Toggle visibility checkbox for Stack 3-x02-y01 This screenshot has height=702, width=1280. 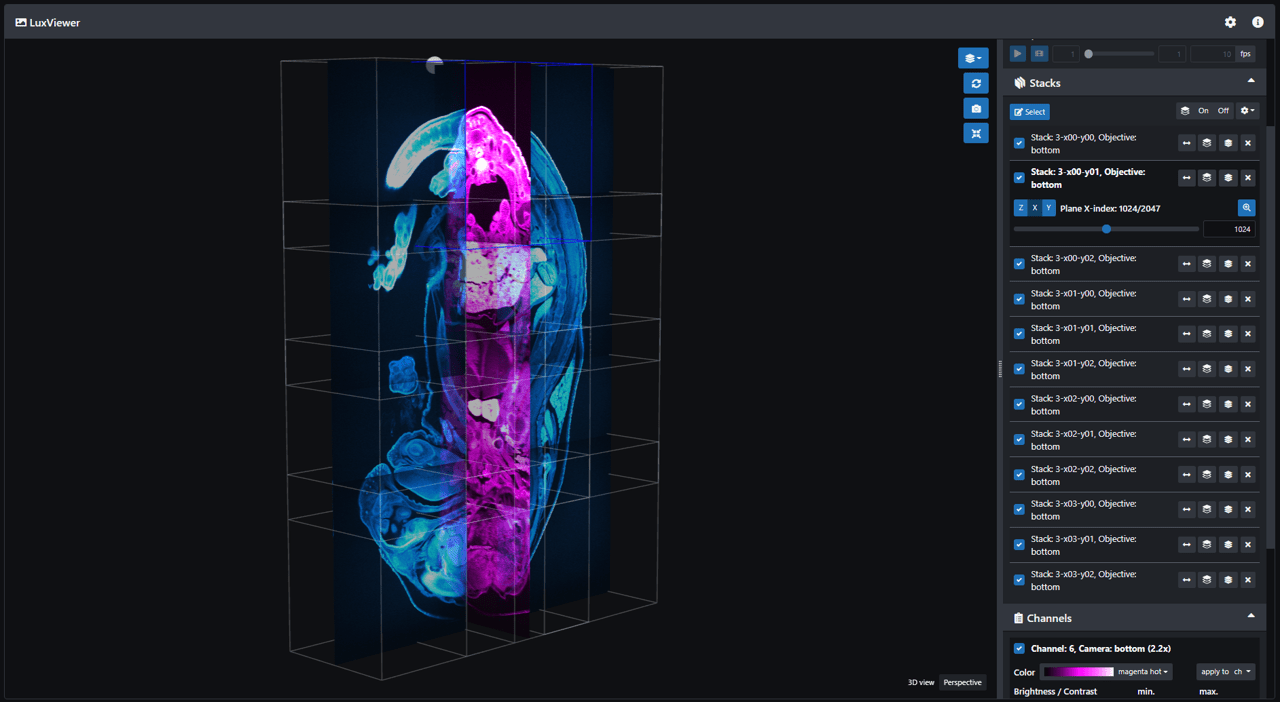click(x=1019, y=440)
